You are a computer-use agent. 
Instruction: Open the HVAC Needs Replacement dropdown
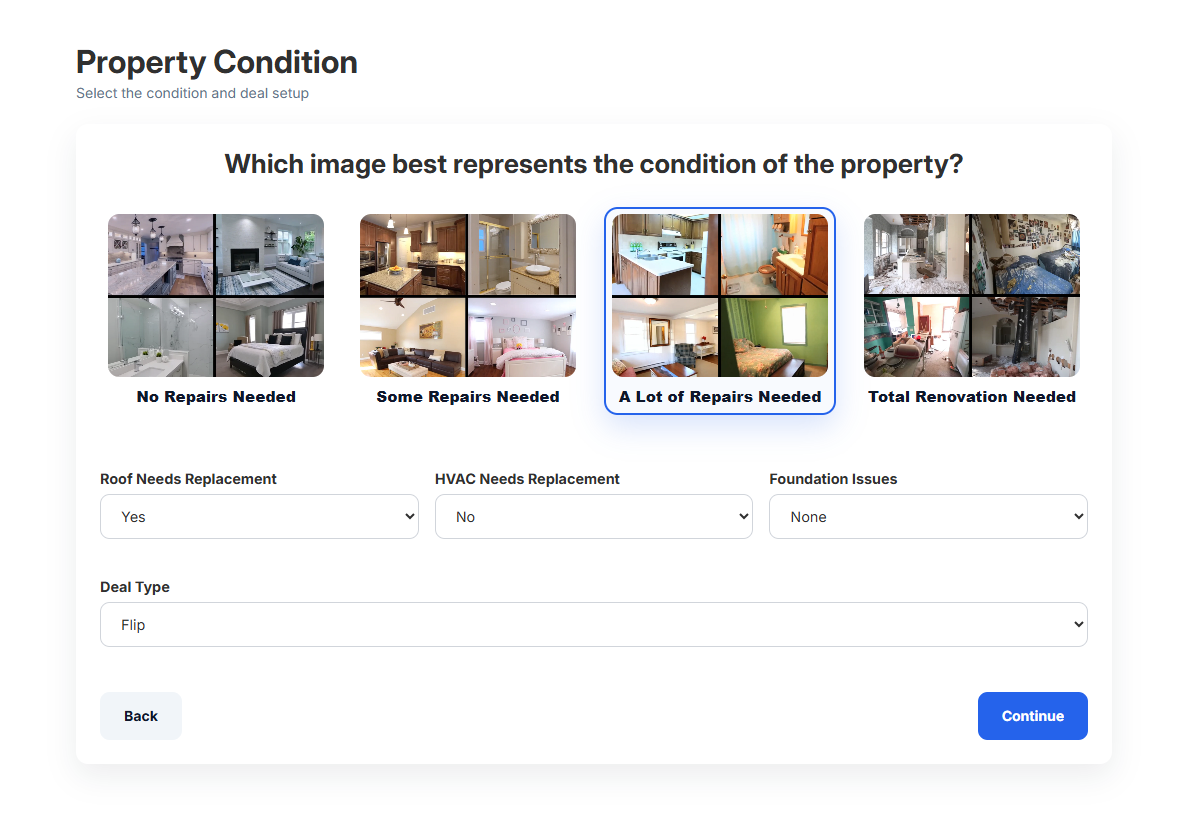pyautogui.click(x=593, y=516)
